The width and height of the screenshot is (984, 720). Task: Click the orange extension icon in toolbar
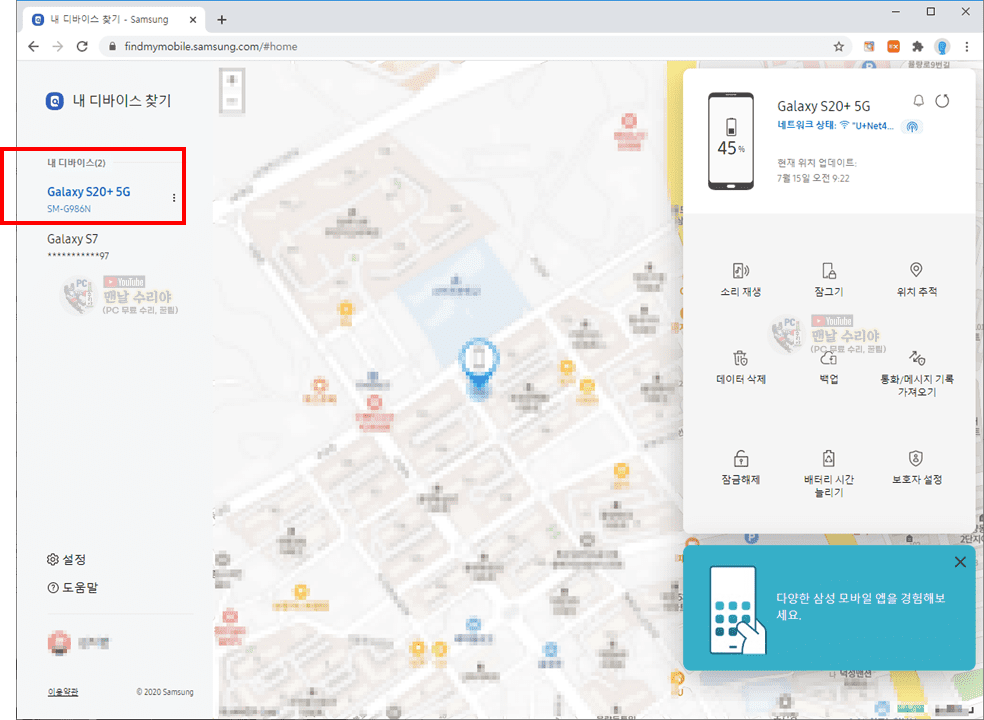(893, 46)
